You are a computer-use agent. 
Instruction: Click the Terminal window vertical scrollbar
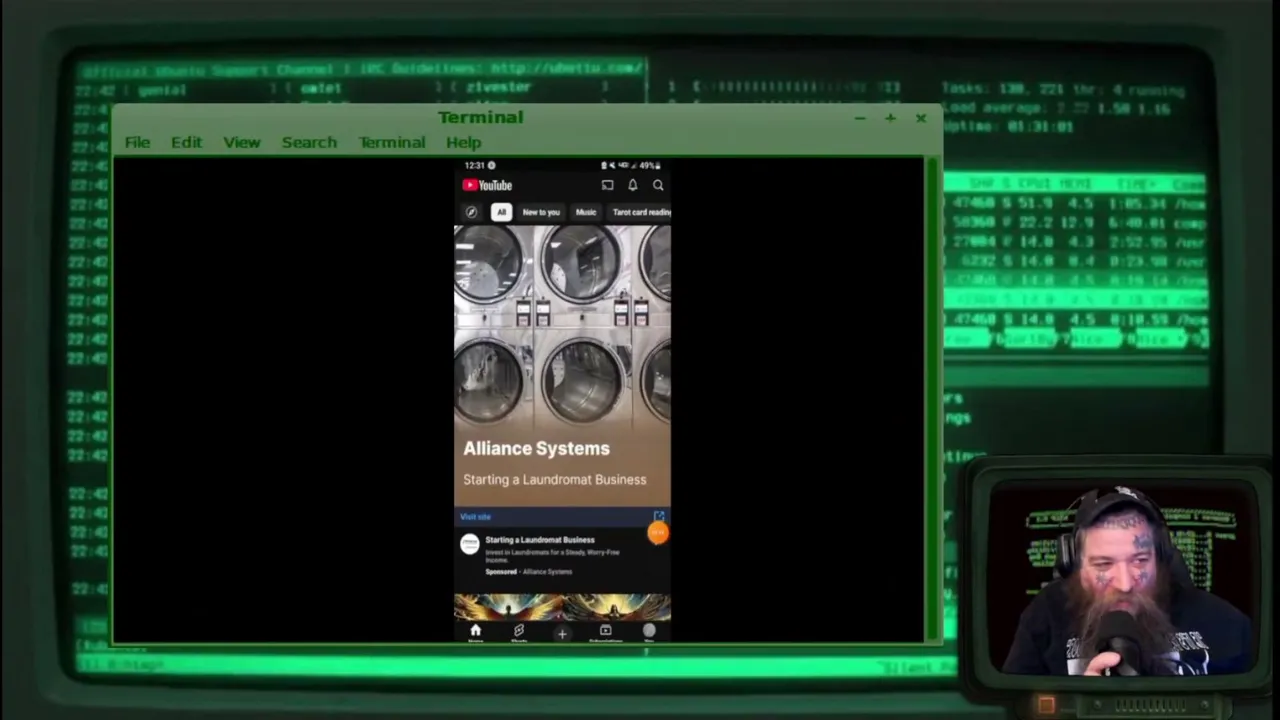point(933,399)
